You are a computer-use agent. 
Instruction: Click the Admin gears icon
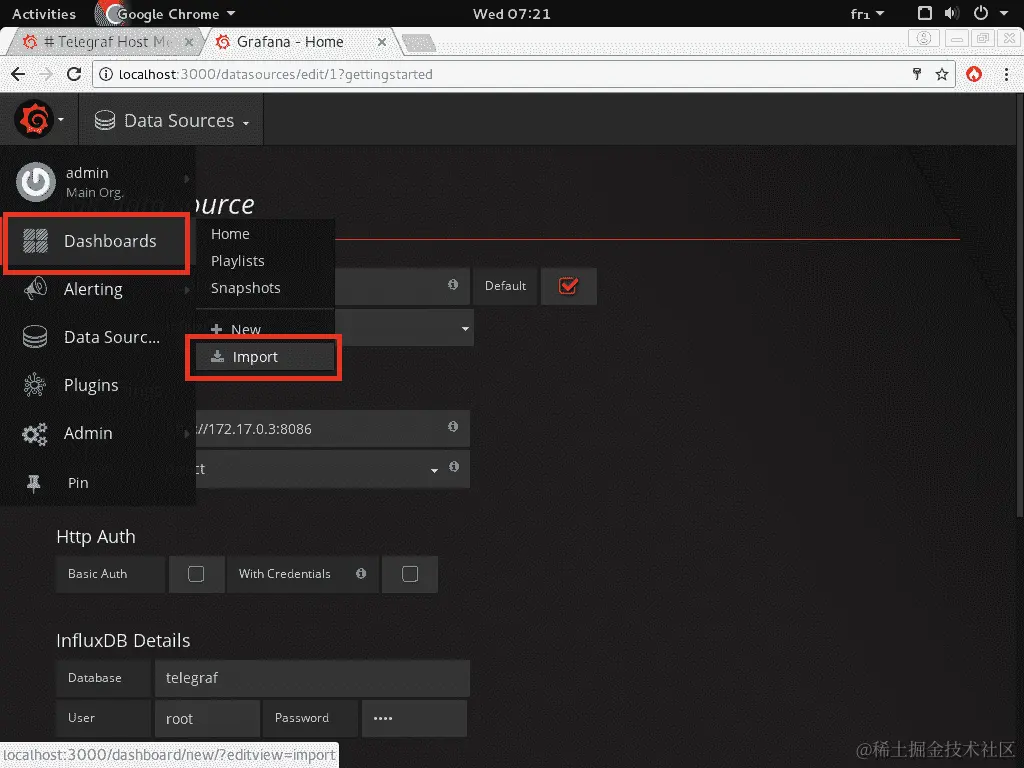click(x=35, y=434)
